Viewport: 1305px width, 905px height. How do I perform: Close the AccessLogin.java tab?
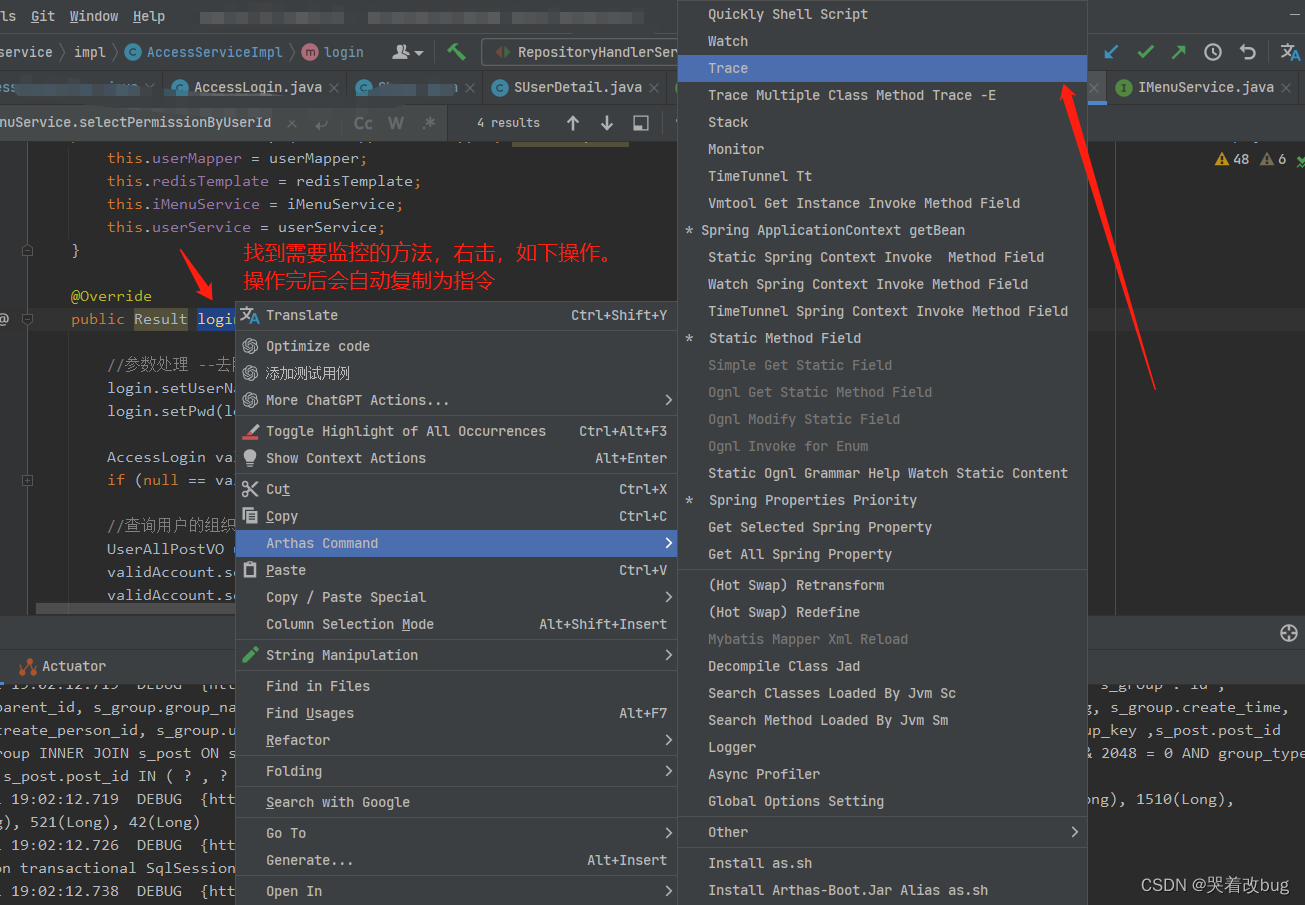[x=335, y=87]
